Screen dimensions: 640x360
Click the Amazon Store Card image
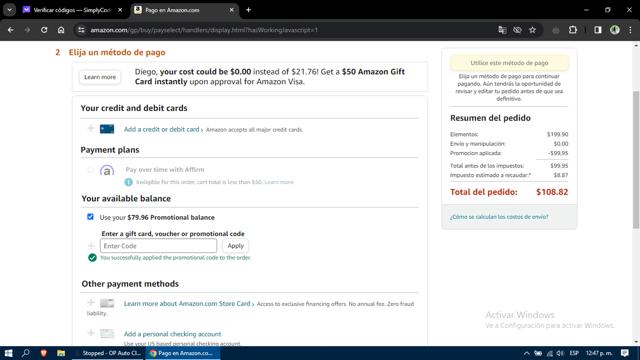[107, 303]
